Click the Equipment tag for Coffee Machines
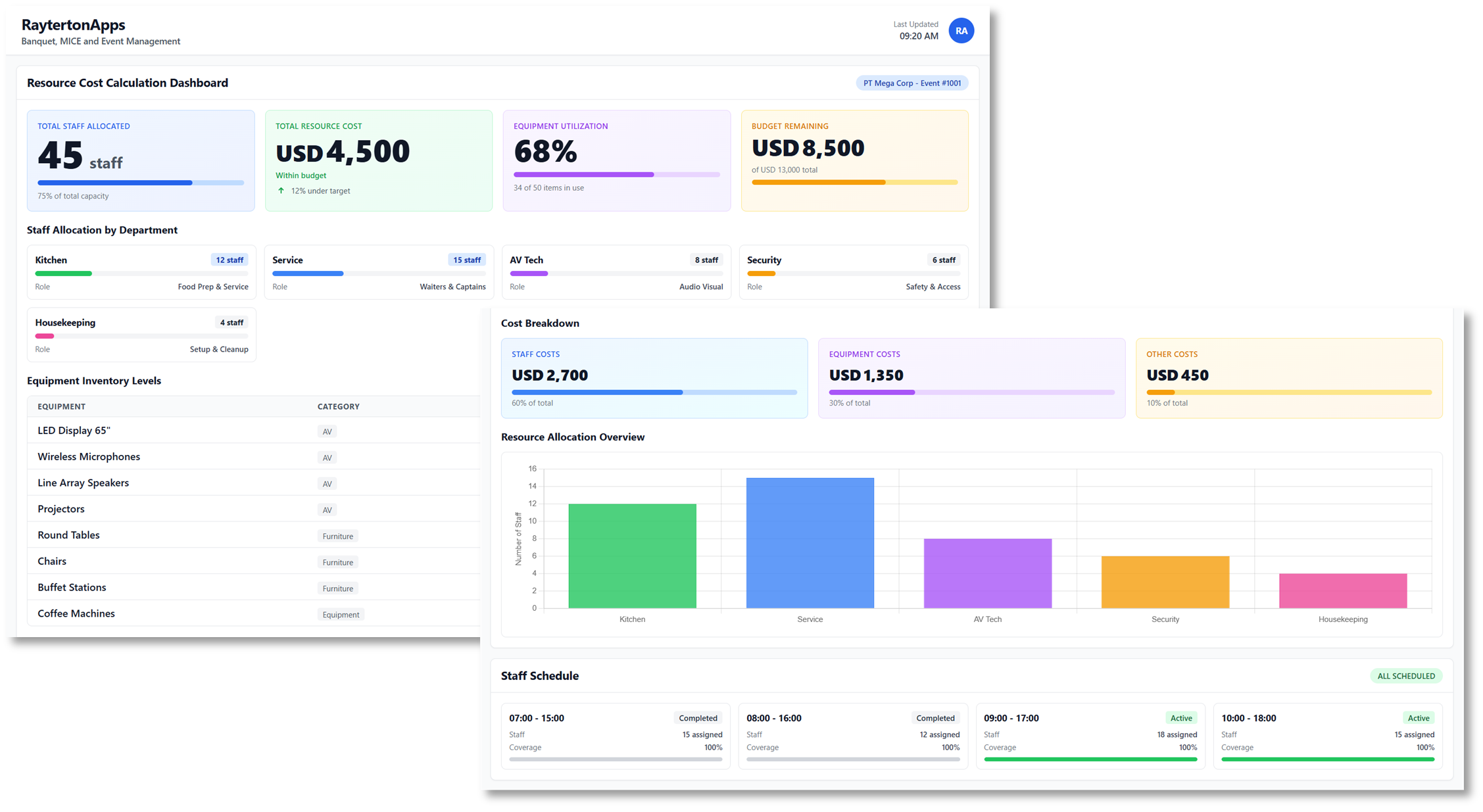Image resolution: width=1483 pixels, height=812 pixels. click(341, 615)
